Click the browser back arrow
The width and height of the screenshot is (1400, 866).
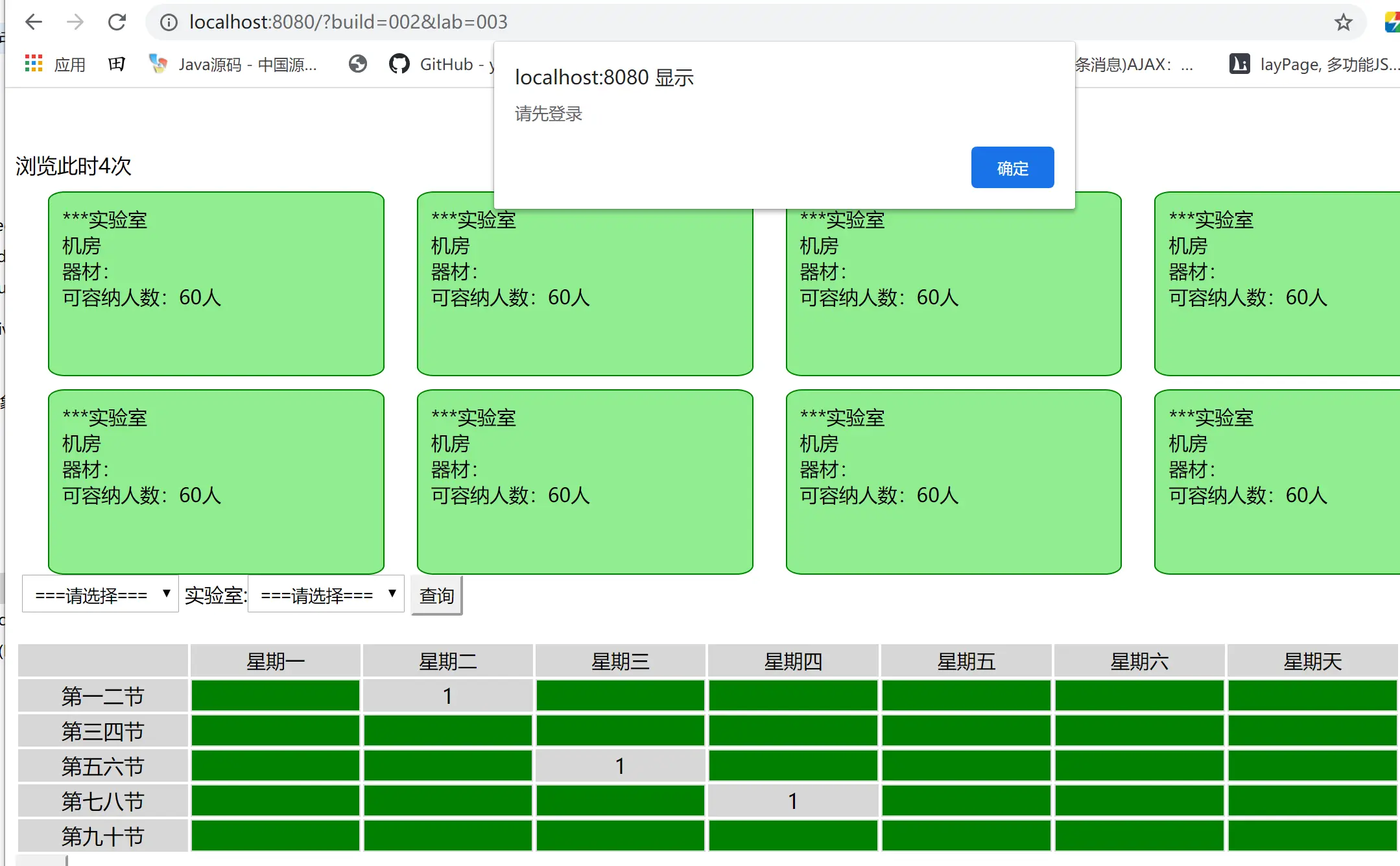[33, 22]
